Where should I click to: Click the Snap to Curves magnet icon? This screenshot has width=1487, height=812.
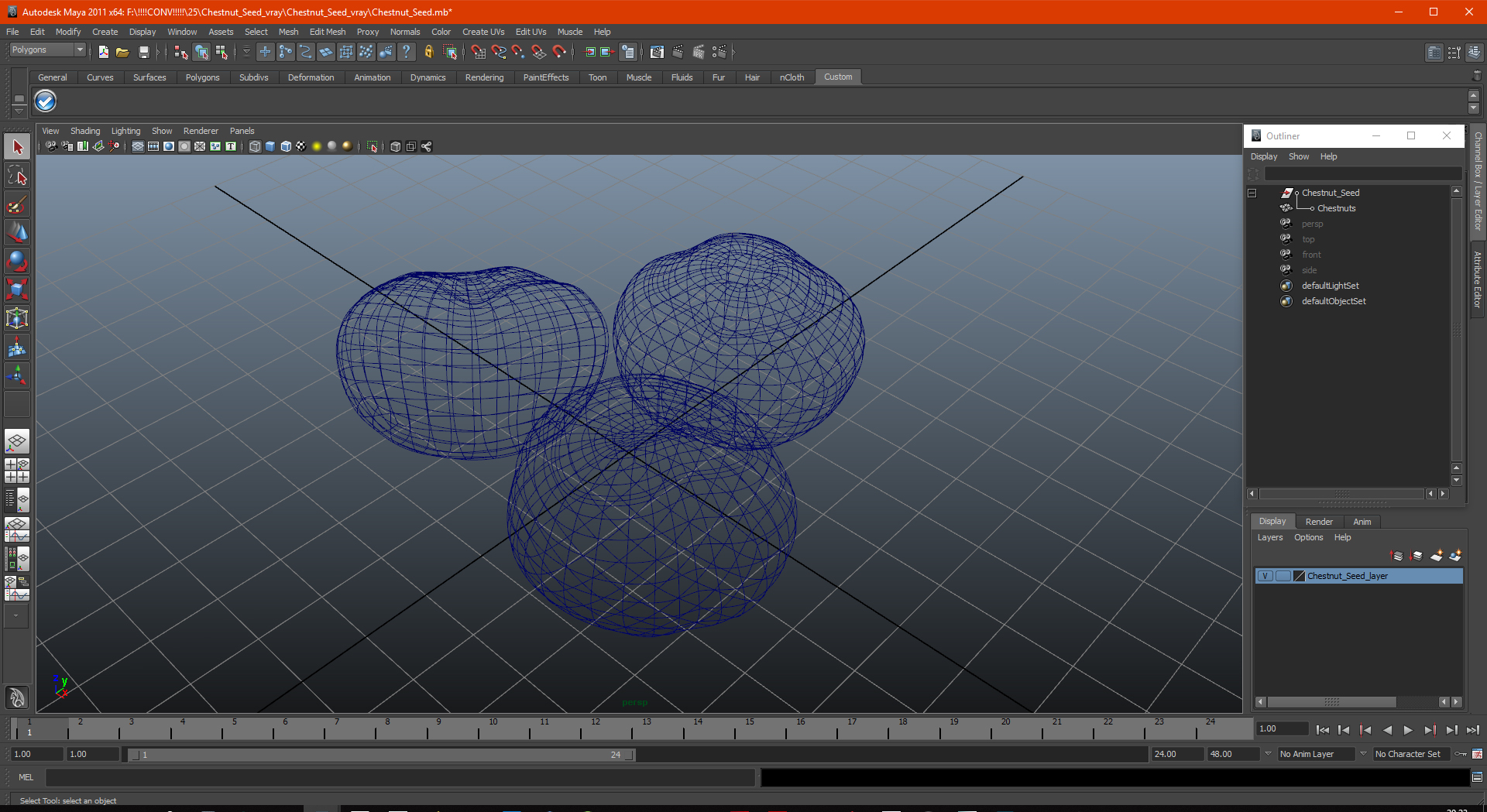tap(499, 52)
